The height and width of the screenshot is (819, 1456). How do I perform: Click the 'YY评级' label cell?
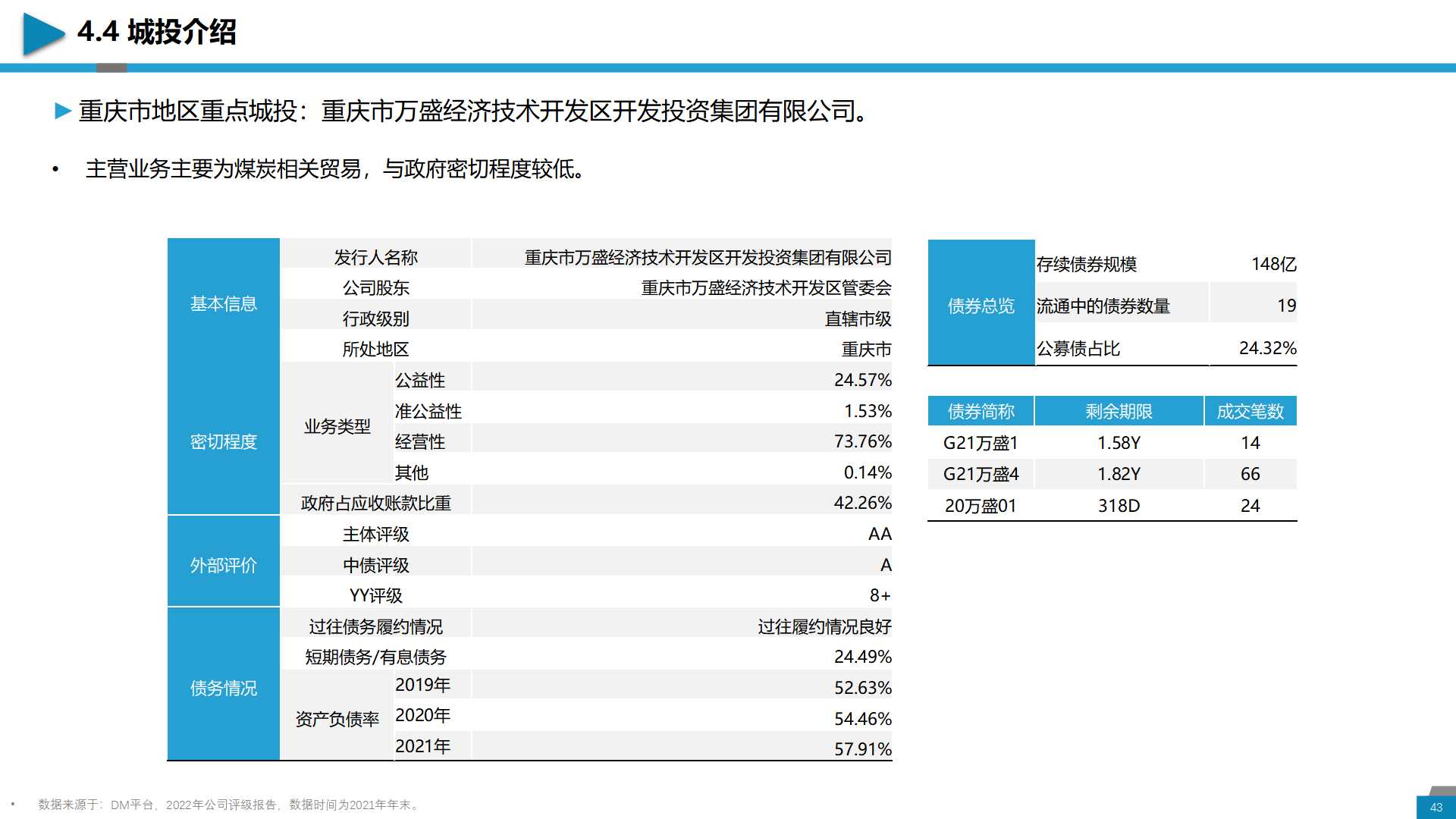[376, 596]
